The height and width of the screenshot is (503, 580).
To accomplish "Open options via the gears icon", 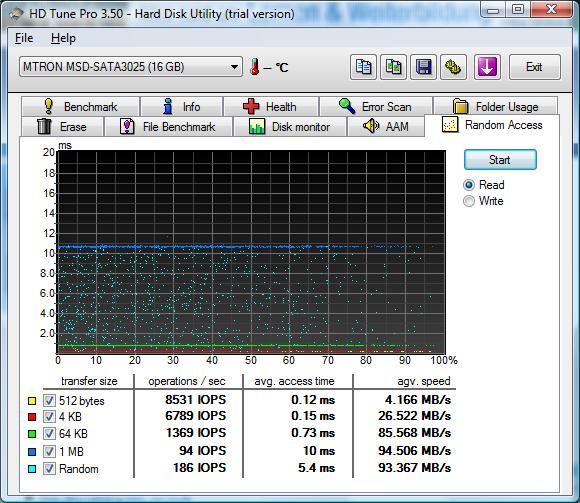I will [453, 67].
